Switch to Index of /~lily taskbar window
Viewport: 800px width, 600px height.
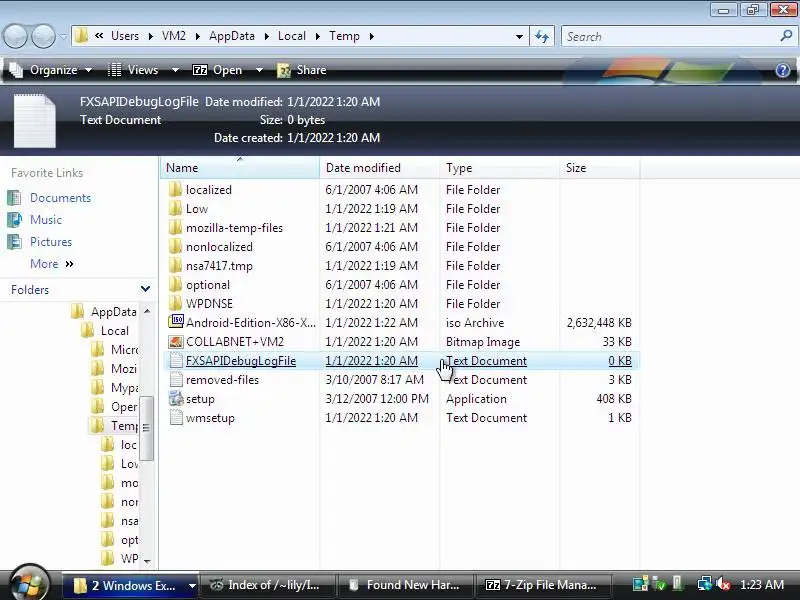click(x=268, y=585)
